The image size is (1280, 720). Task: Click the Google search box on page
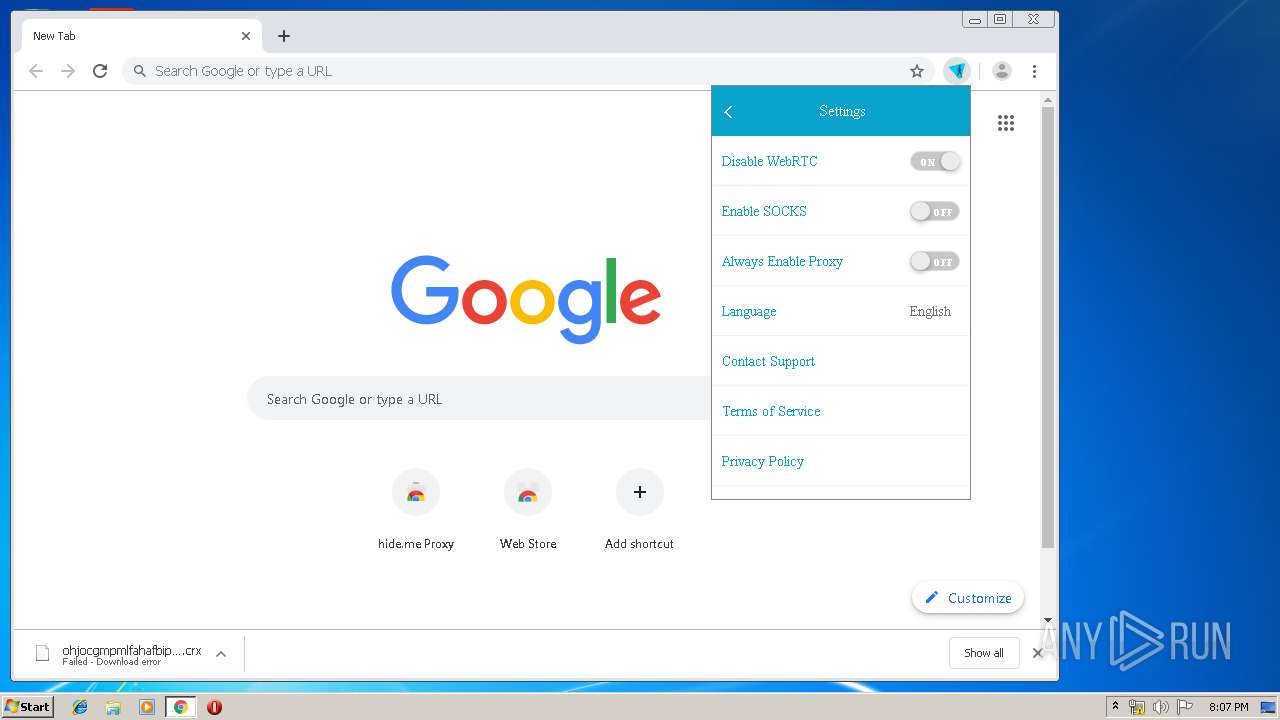(x=480, y=399)
